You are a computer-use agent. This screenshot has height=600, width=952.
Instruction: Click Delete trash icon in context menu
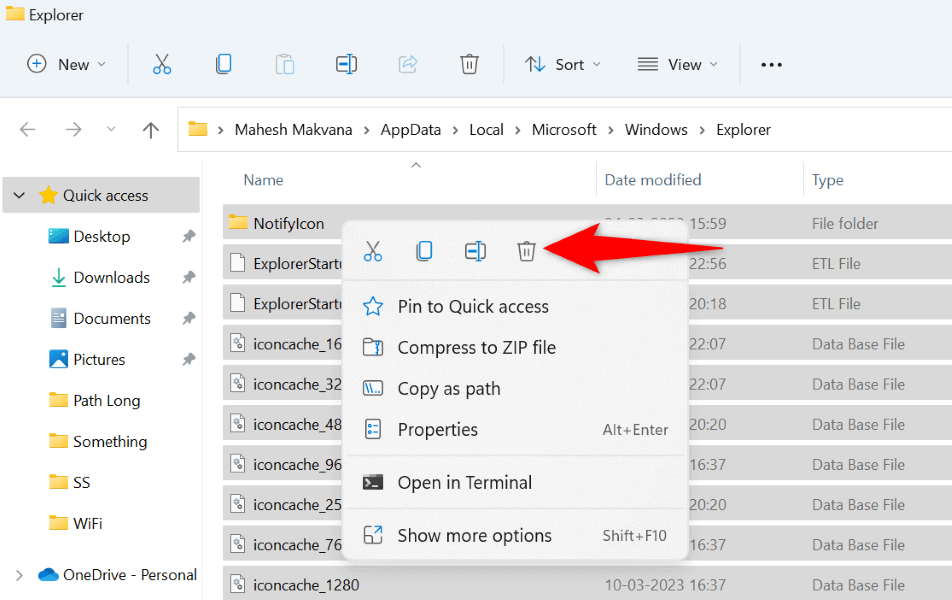pyautogui.click(x=526, y=251)
